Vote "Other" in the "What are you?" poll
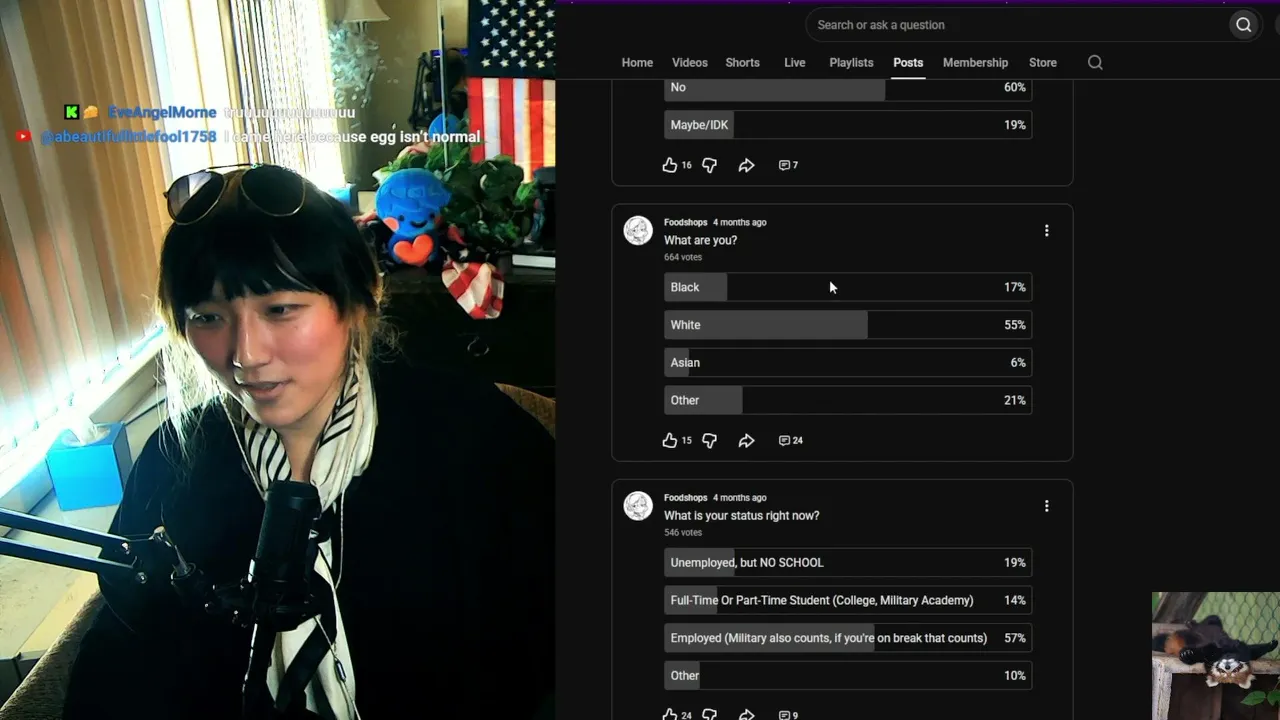 pyautogui.click(x=848, y=400)
